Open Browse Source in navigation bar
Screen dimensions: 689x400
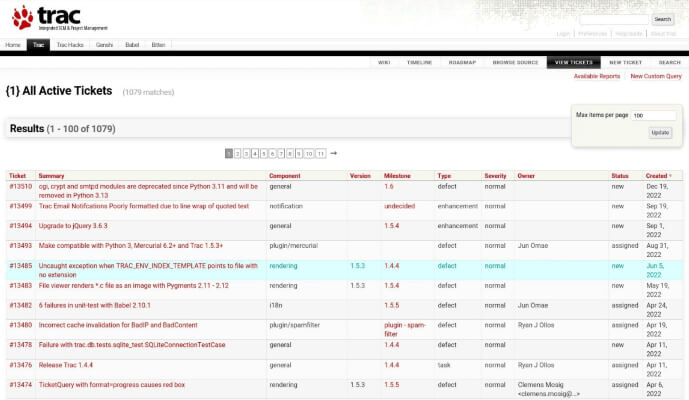pyautogui.click(x=515, y=62)
